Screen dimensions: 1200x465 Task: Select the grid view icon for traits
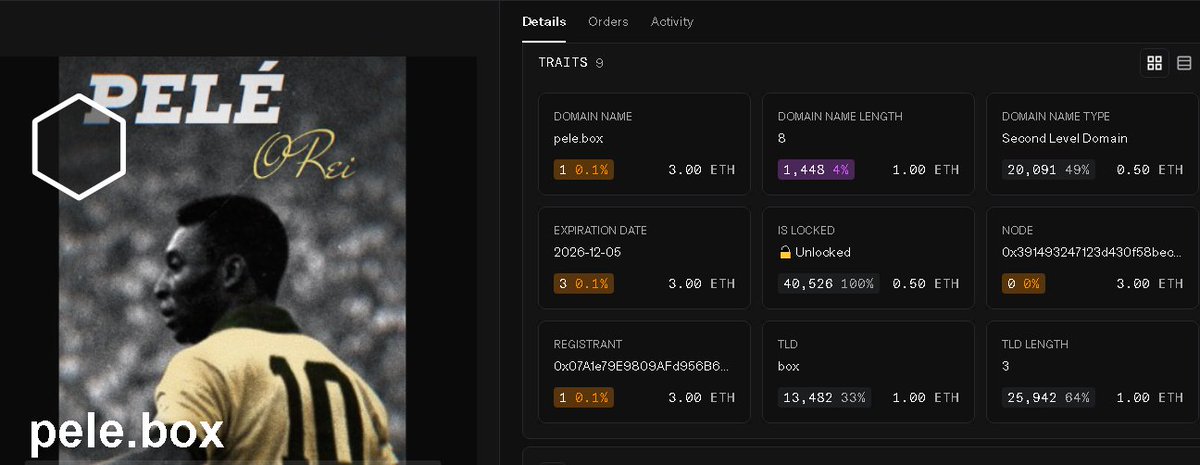click(x=1155, y=63)
